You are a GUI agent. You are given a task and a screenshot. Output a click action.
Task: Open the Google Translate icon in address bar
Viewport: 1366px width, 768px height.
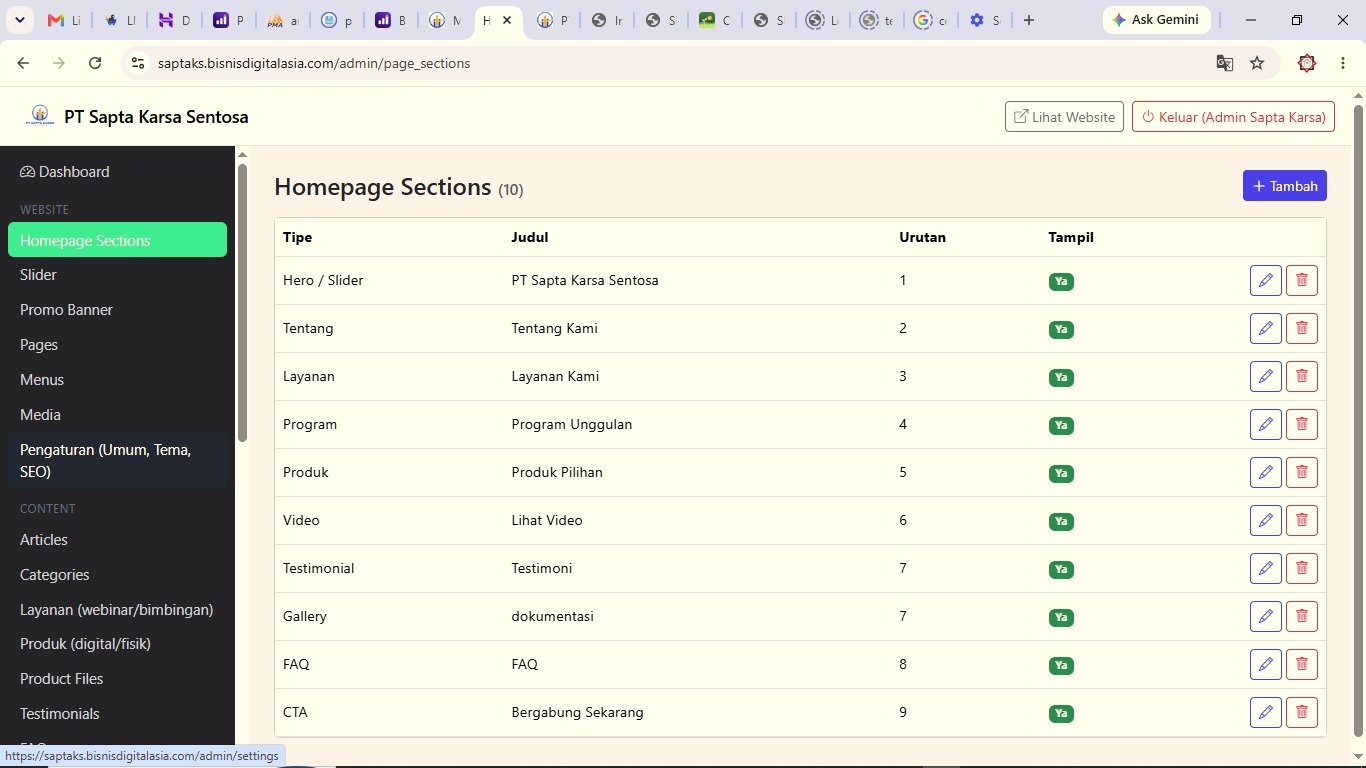[1224, 63]
